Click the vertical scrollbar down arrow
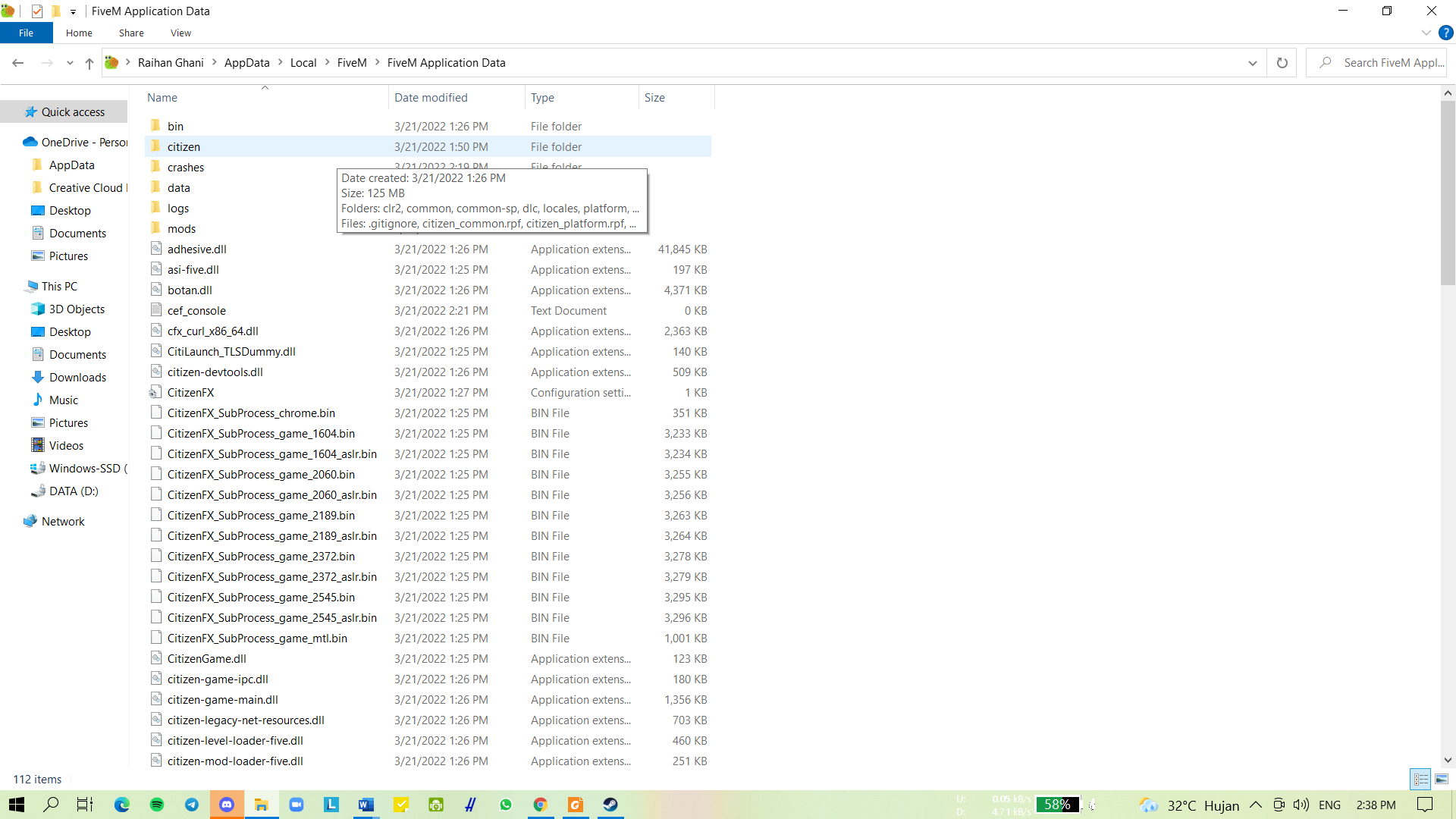This screenshot has height=819, width=1456. click(x=1448, y=760)
